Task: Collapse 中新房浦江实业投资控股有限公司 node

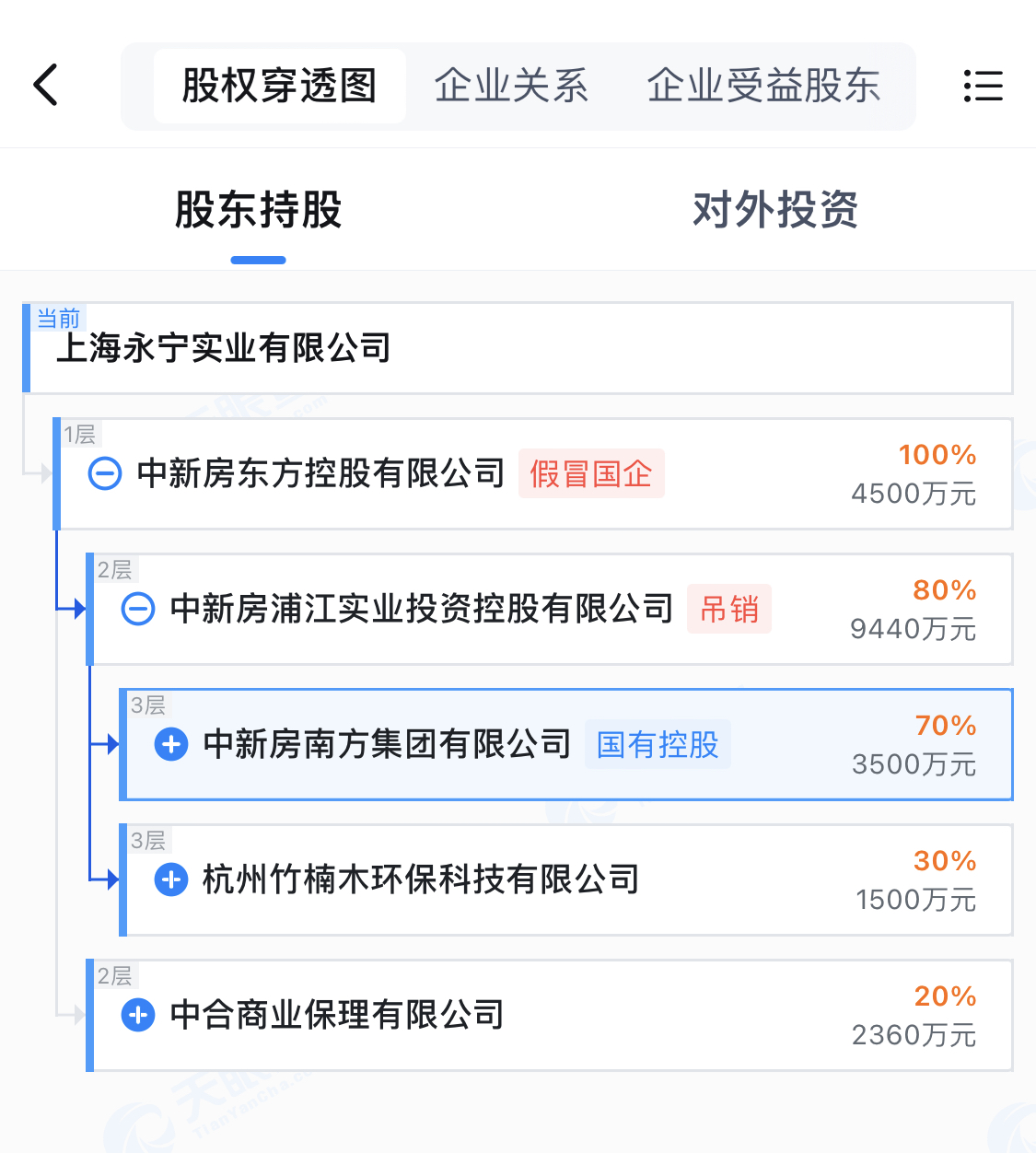Action: coord(138,610)
